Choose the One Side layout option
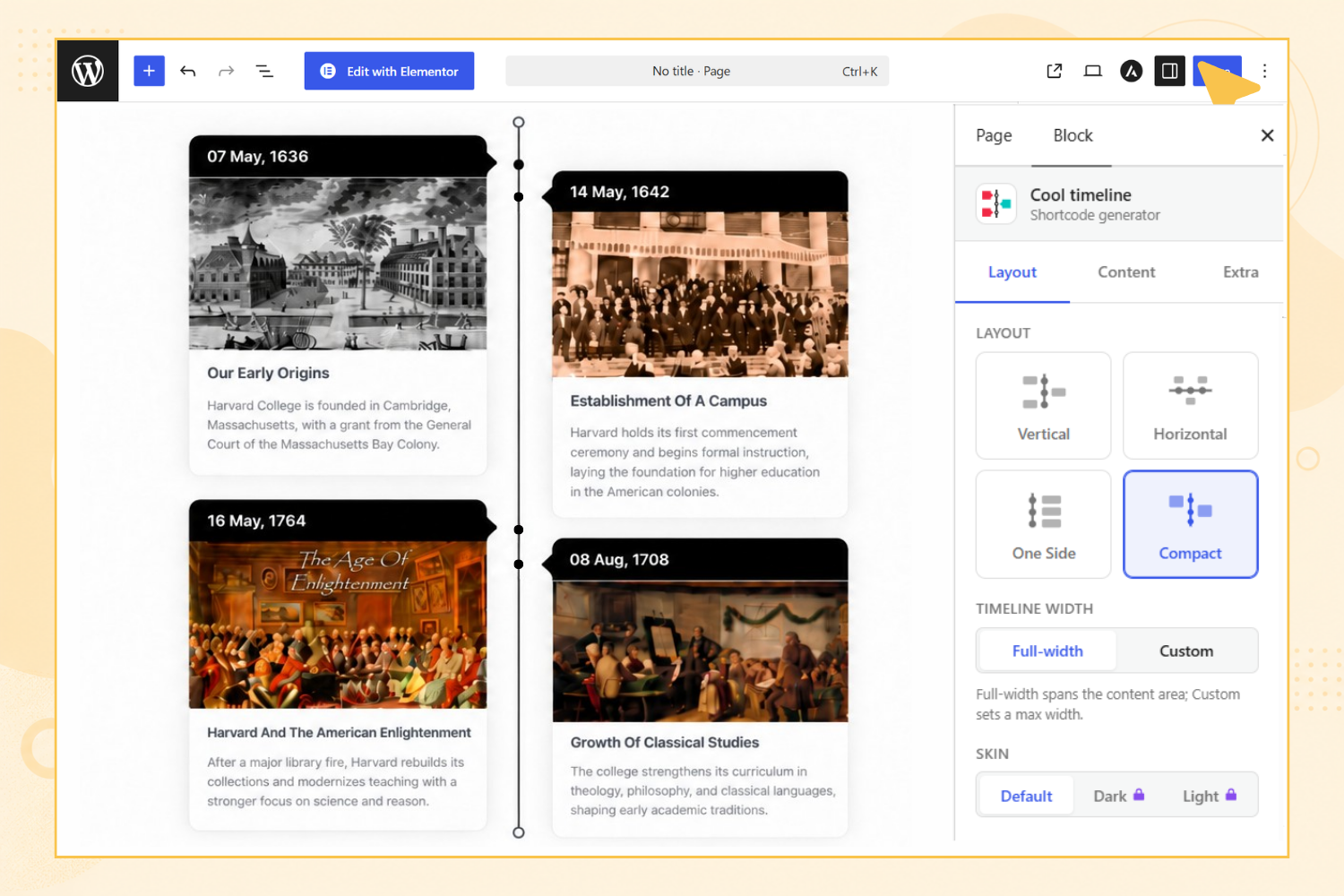Screen dimensions: 1344x896 pyautogui.click(x=1044, y=524)
